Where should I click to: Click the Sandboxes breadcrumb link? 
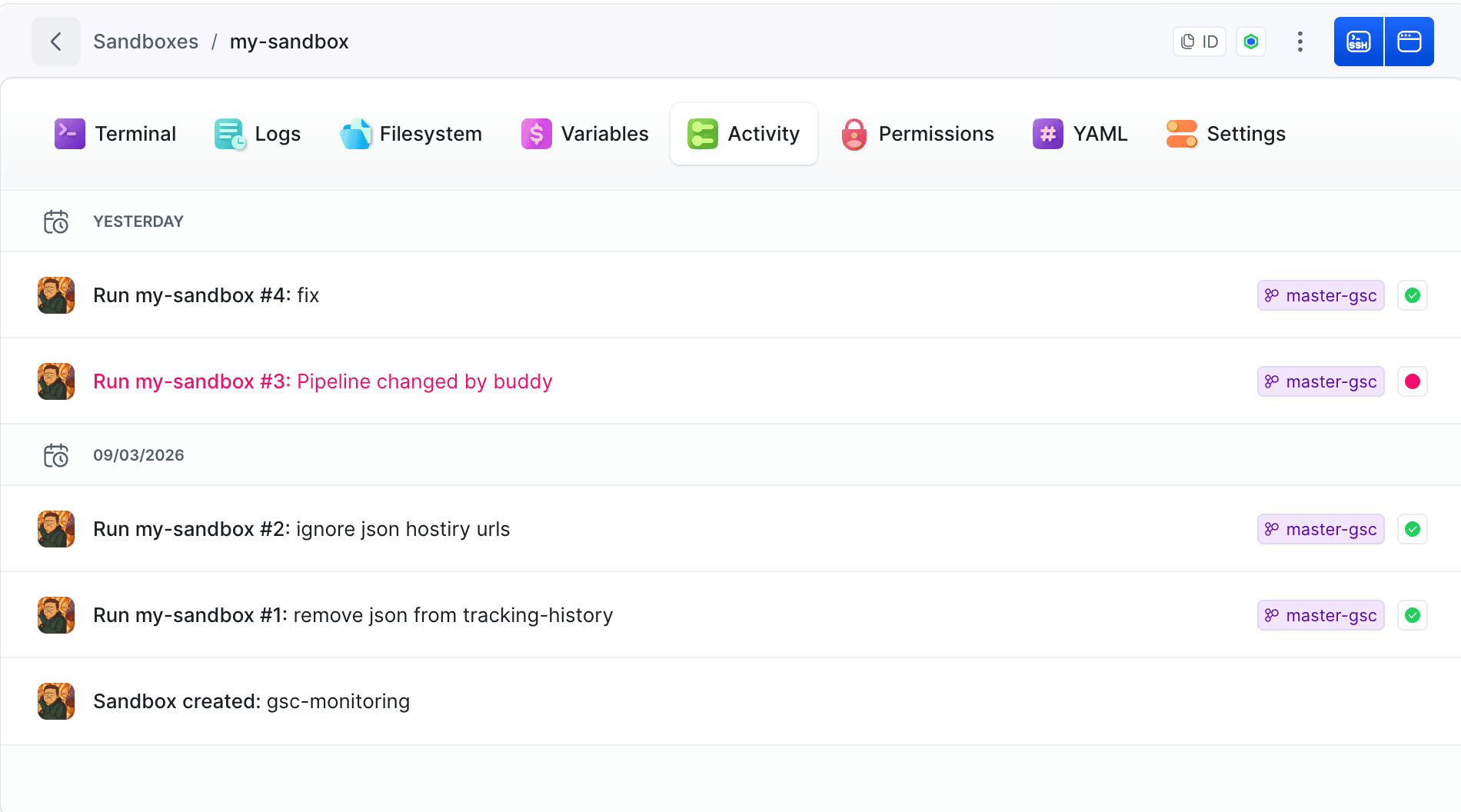tap(146, 42)
